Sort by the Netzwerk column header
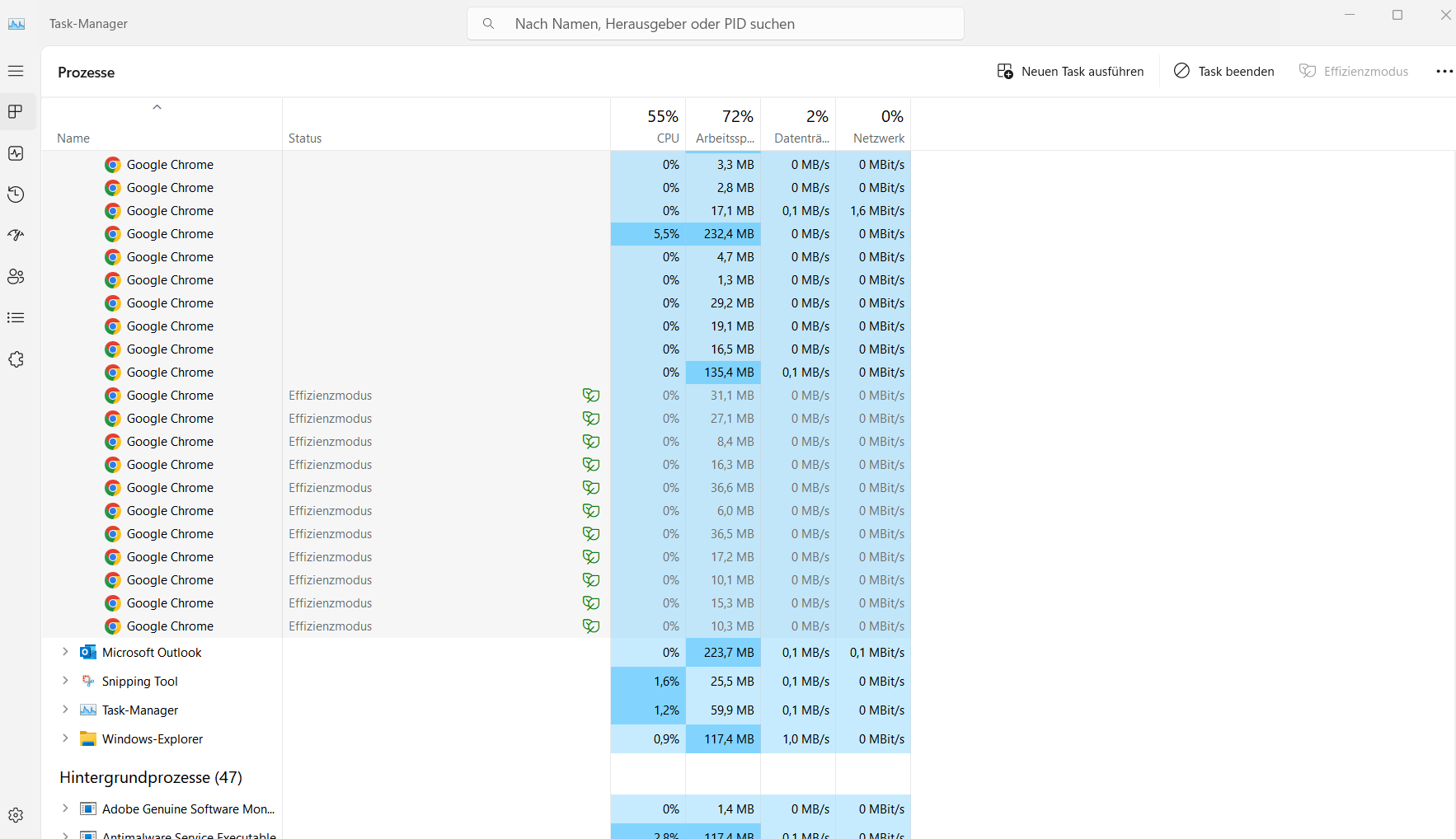1456x839 pixels. tap(873, 124)
